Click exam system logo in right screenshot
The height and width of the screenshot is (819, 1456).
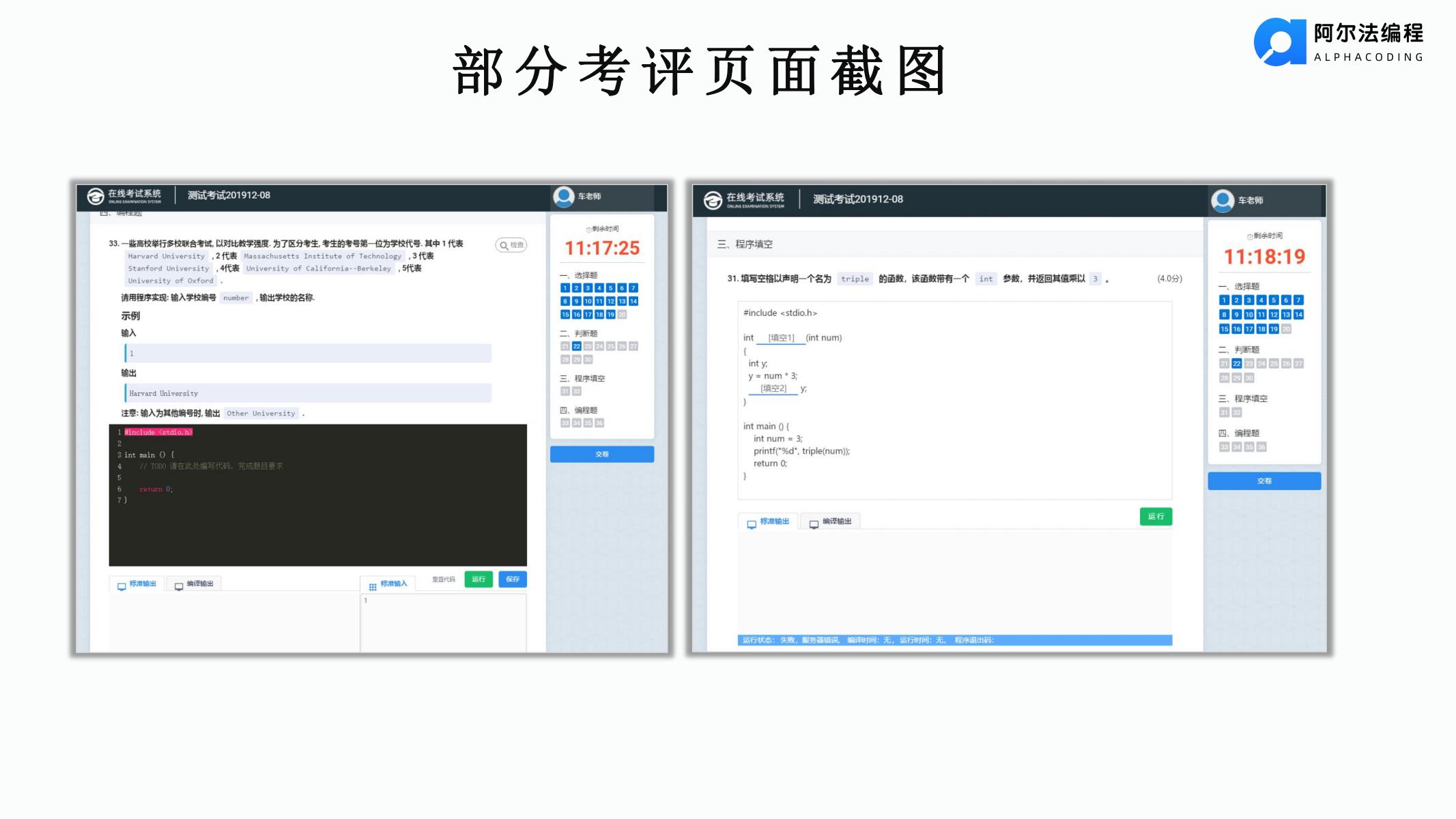pos(744,199)
